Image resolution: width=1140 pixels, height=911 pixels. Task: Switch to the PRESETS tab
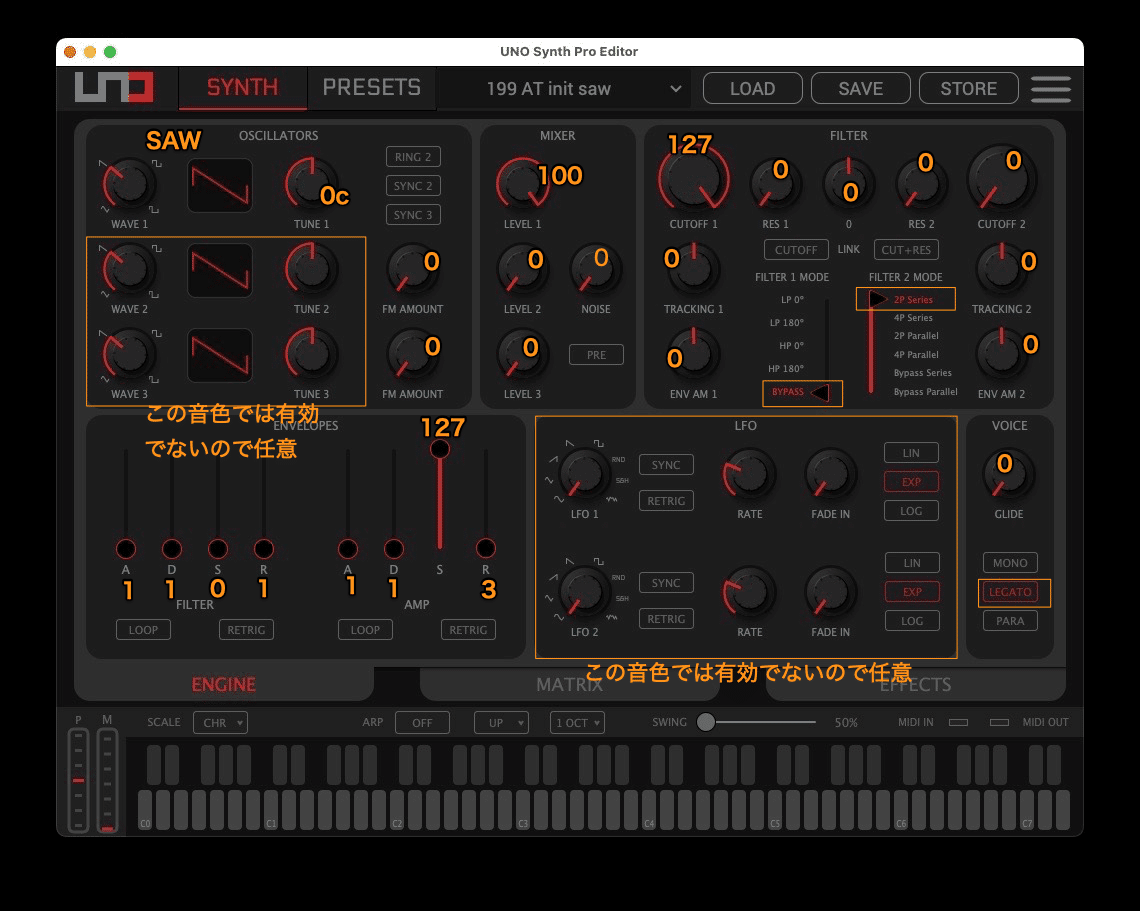coord(372,88)
